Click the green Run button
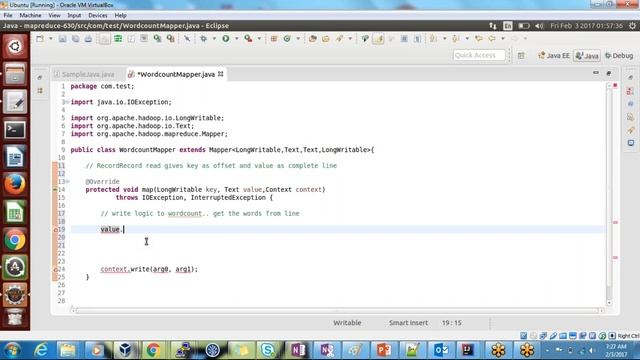The width and height of the screenshot is (640, 360). (226, 39)
